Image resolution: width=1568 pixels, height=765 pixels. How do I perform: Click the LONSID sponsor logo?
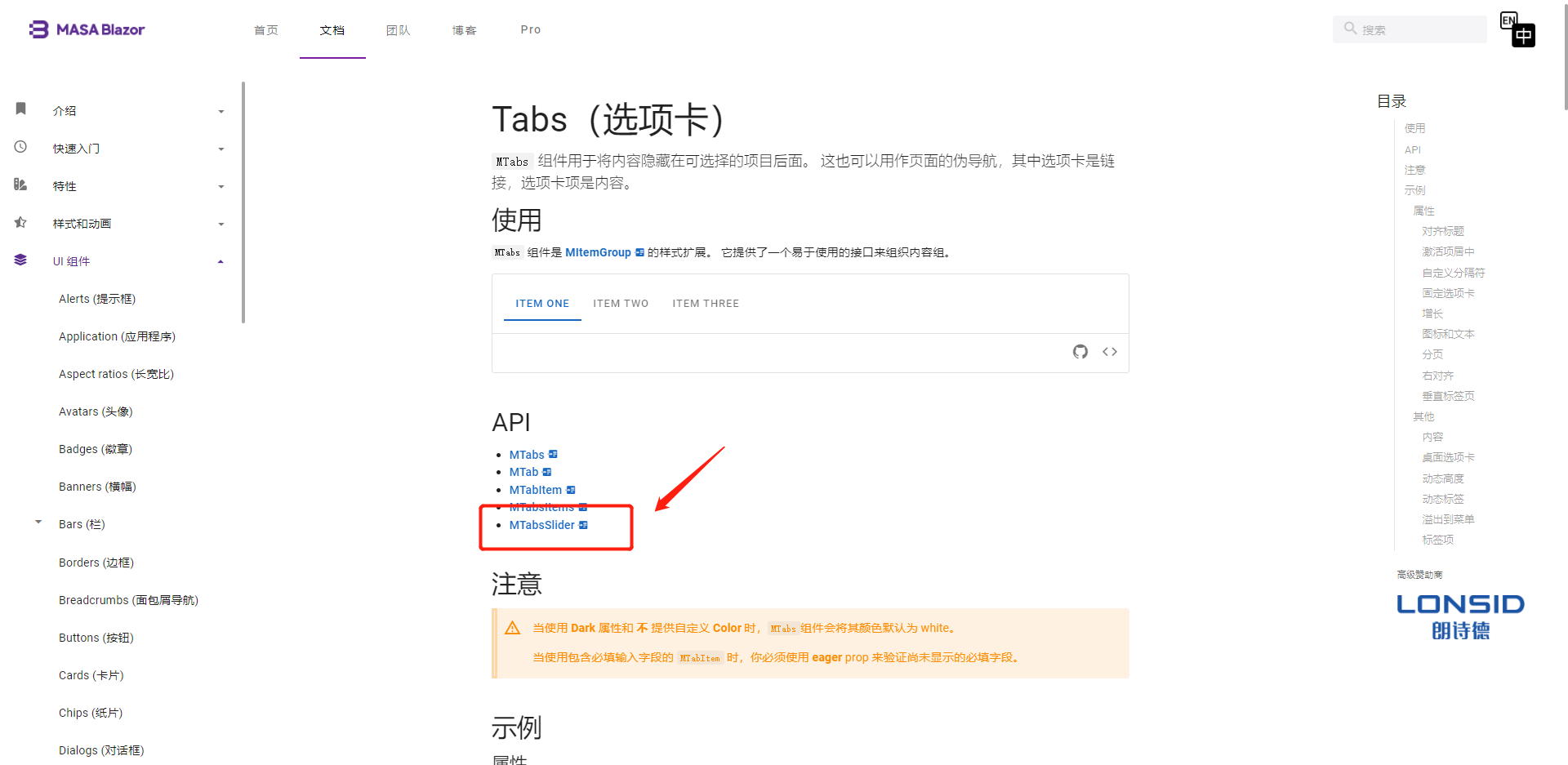point(1460,616)
